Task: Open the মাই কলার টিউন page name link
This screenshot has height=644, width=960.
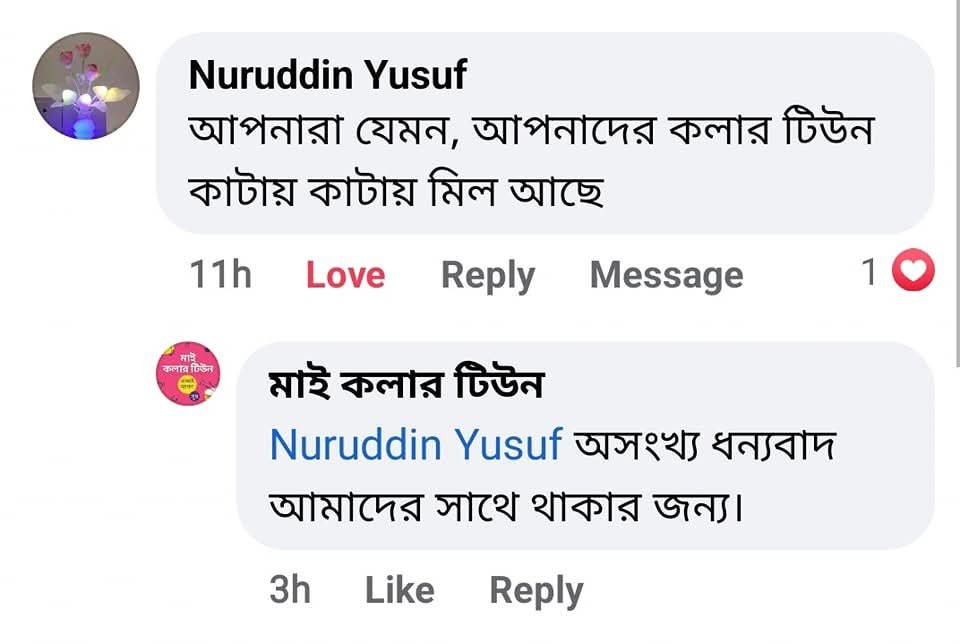Action: pyautogui.click(x=405, y=384)
